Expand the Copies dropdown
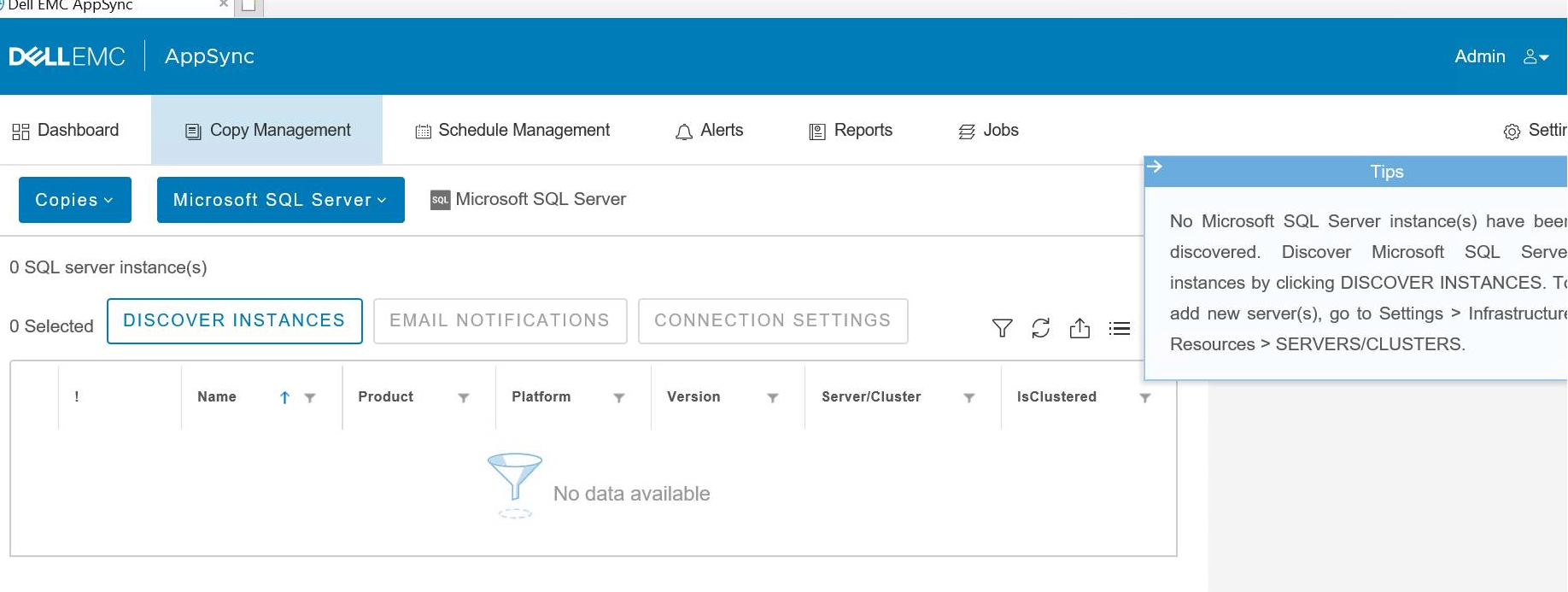This screenshot has width=1568, height=592. click(x=74, y=200)
